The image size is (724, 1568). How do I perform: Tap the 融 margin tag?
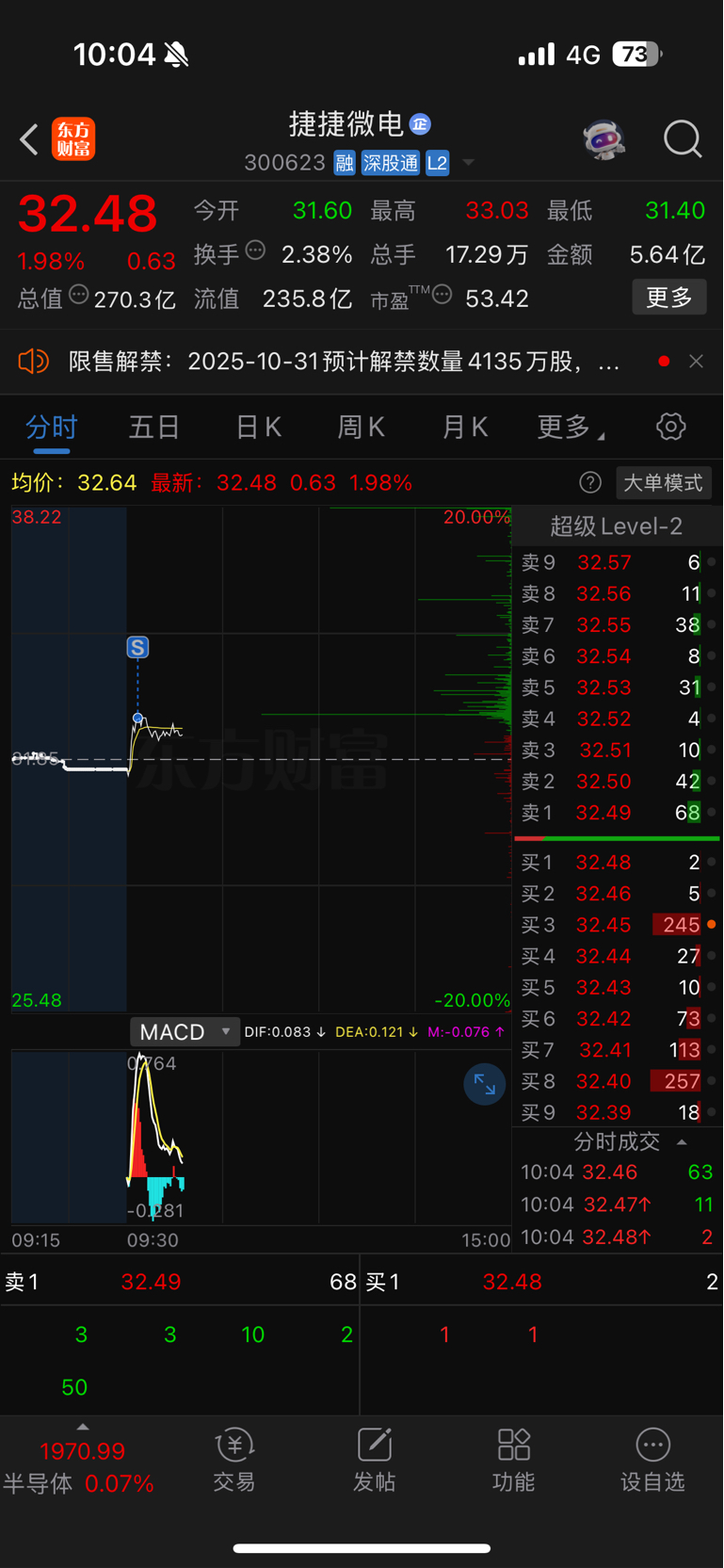(x=345, y=163)
